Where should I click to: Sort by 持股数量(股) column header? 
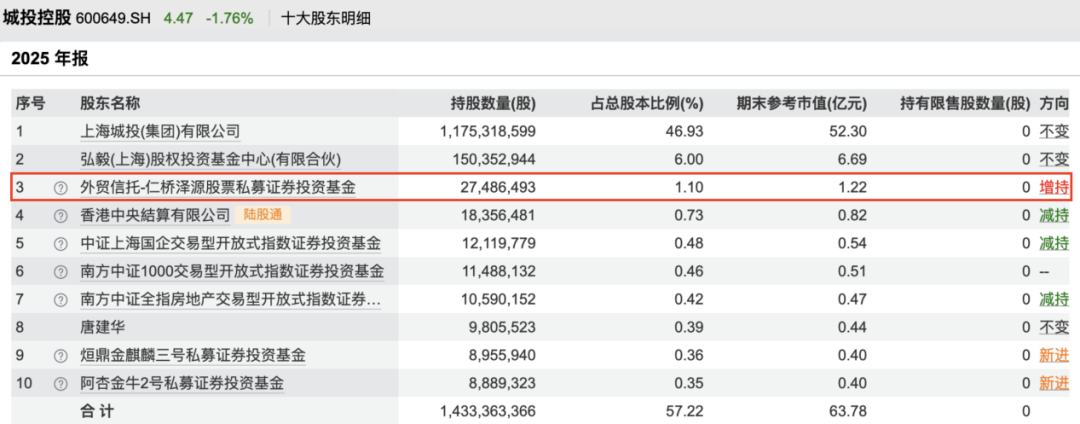[493, 103]
